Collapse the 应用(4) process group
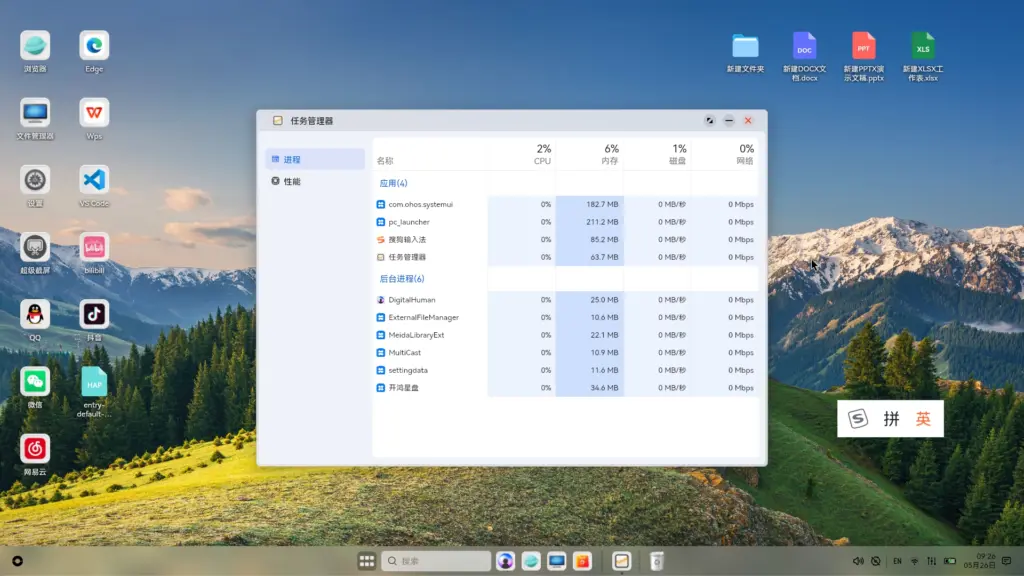 click(393, 183)
